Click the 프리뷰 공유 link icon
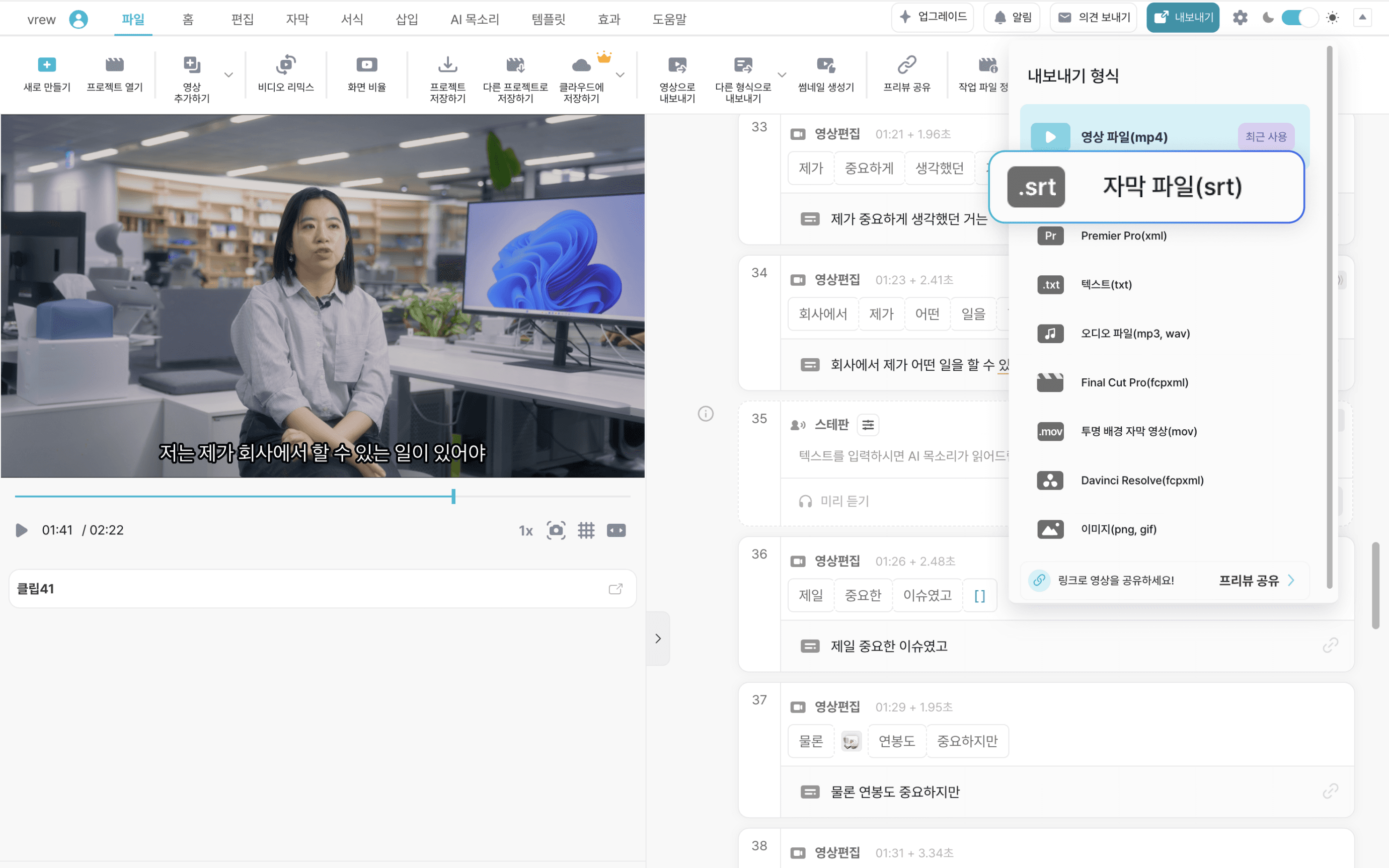This screenshot has width=1389, height=868. (x=906, y=65)
